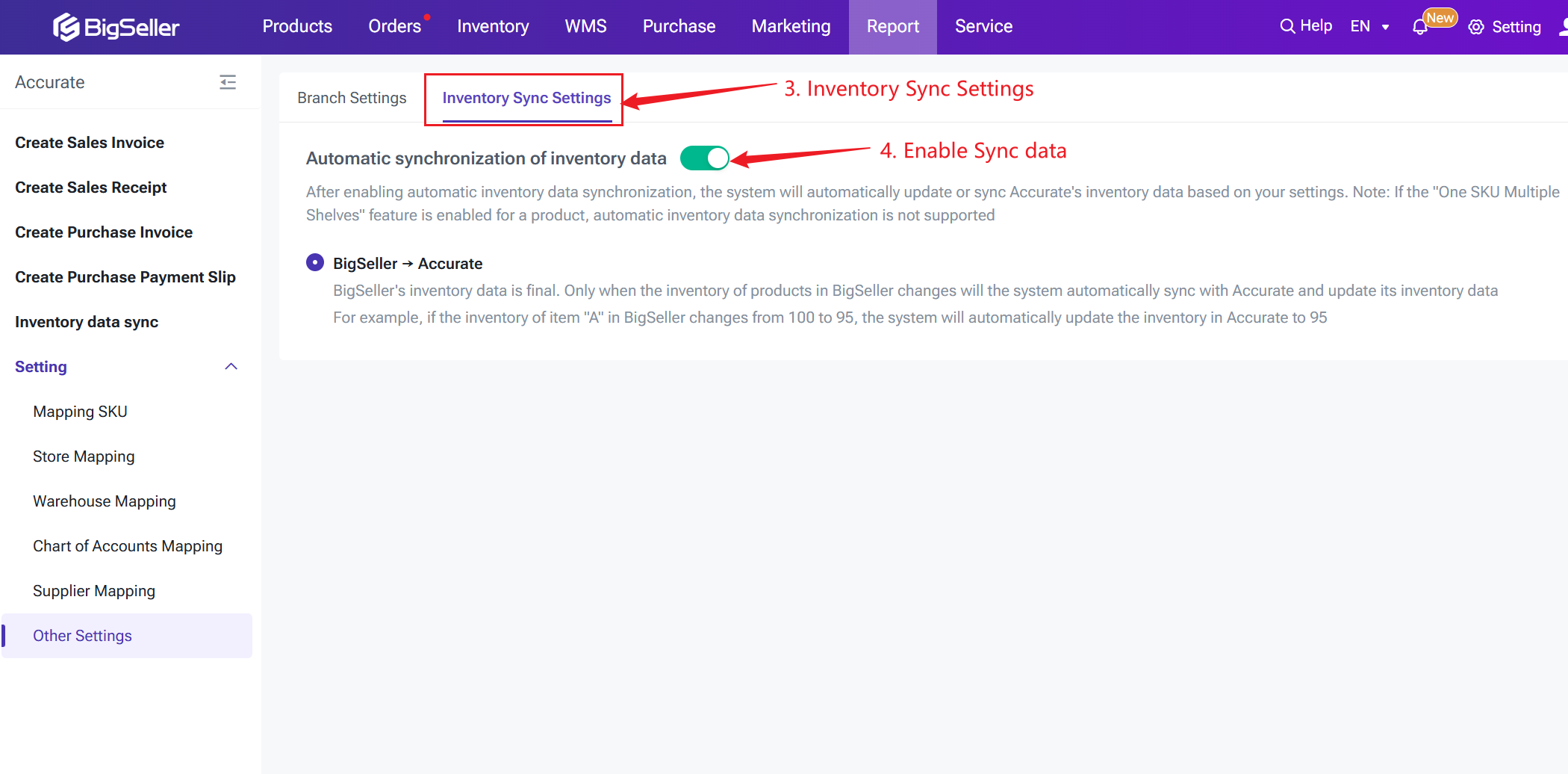
Task: Click the Help search magnifier icon
Action: tap(1287, 26)
